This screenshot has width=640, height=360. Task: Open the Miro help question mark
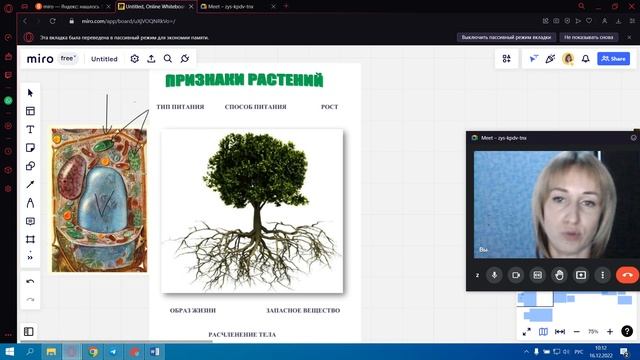pyautogui.click(x=627, y=331)
